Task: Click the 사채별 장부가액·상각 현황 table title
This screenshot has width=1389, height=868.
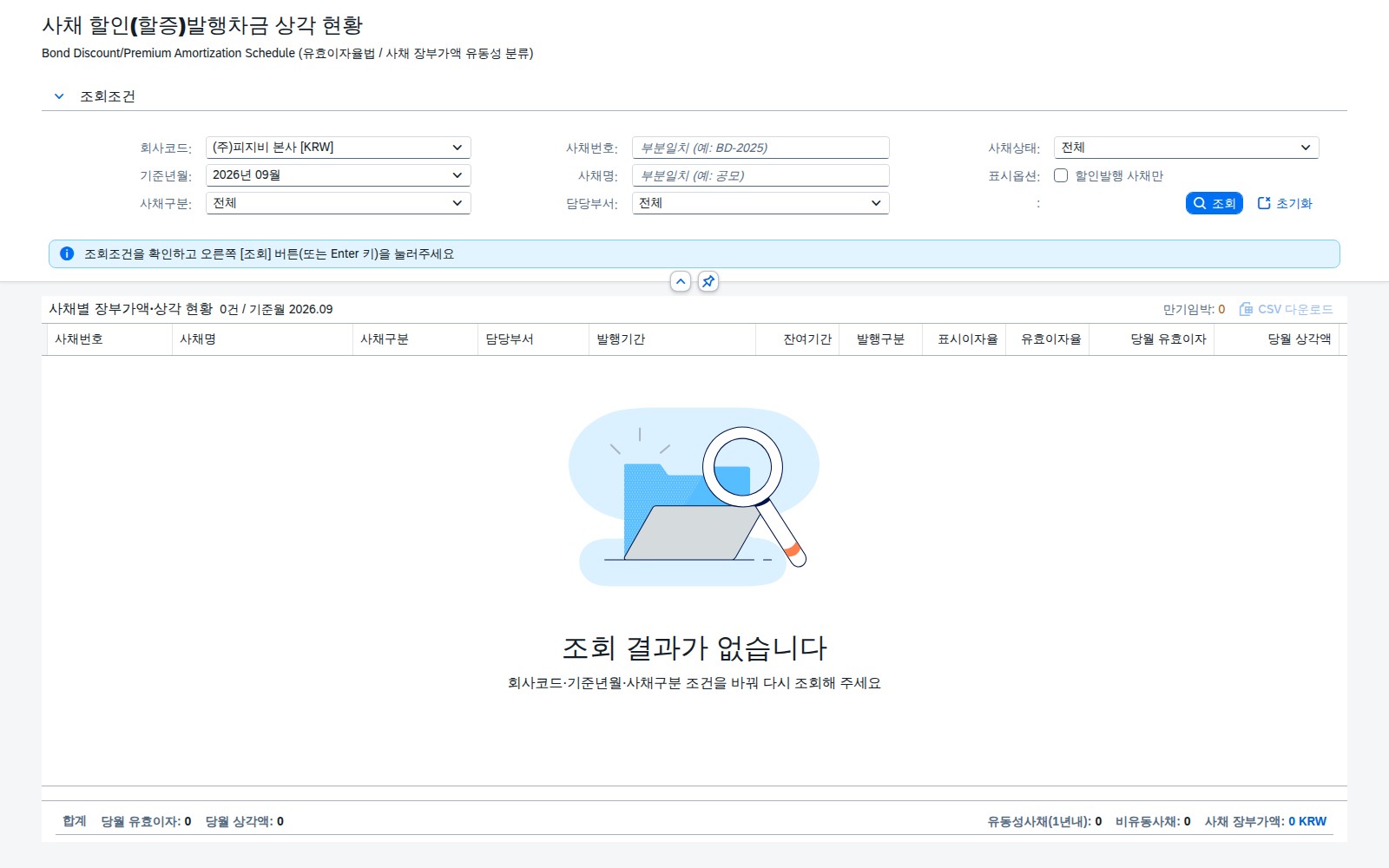Action: point(130,309)
